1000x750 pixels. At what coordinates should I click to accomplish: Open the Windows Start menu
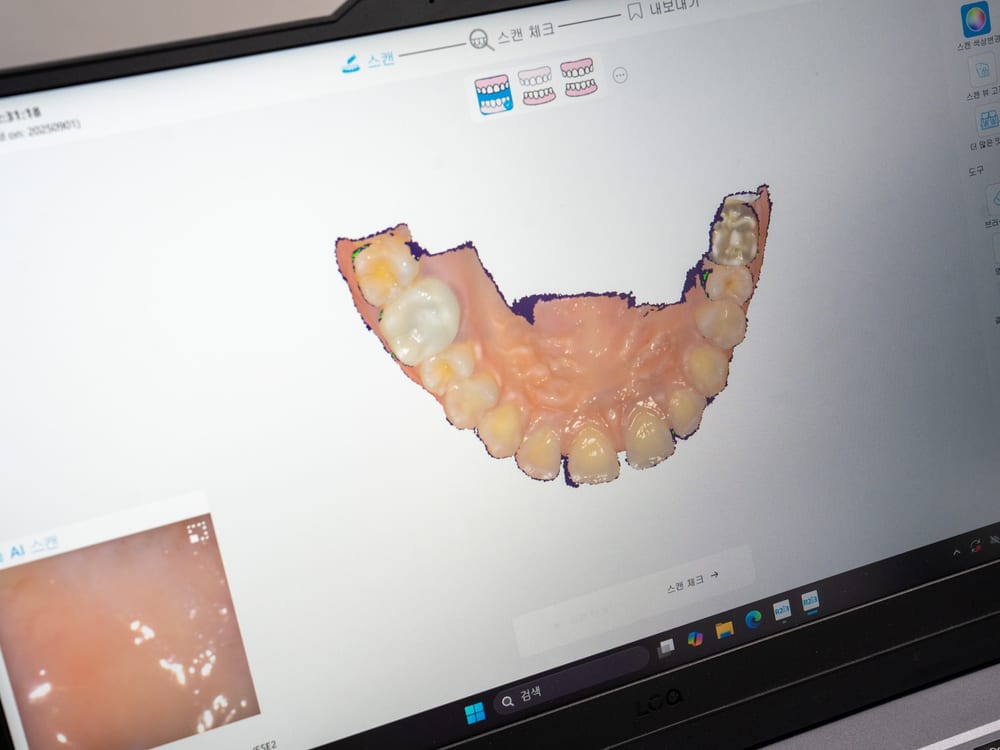(x=474, y=713)
